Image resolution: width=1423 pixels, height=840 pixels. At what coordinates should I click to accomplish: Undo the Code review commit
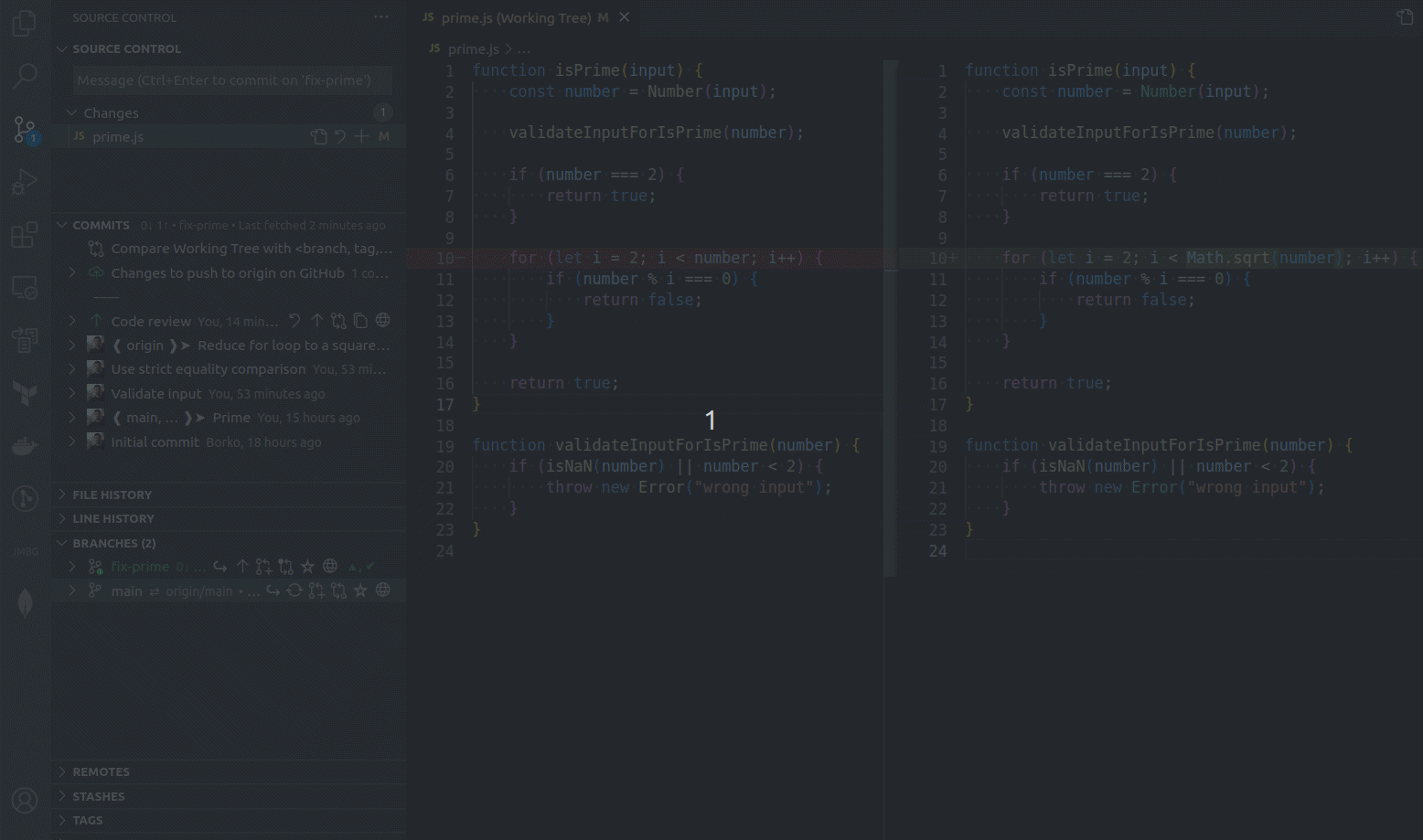click(294, 321)
